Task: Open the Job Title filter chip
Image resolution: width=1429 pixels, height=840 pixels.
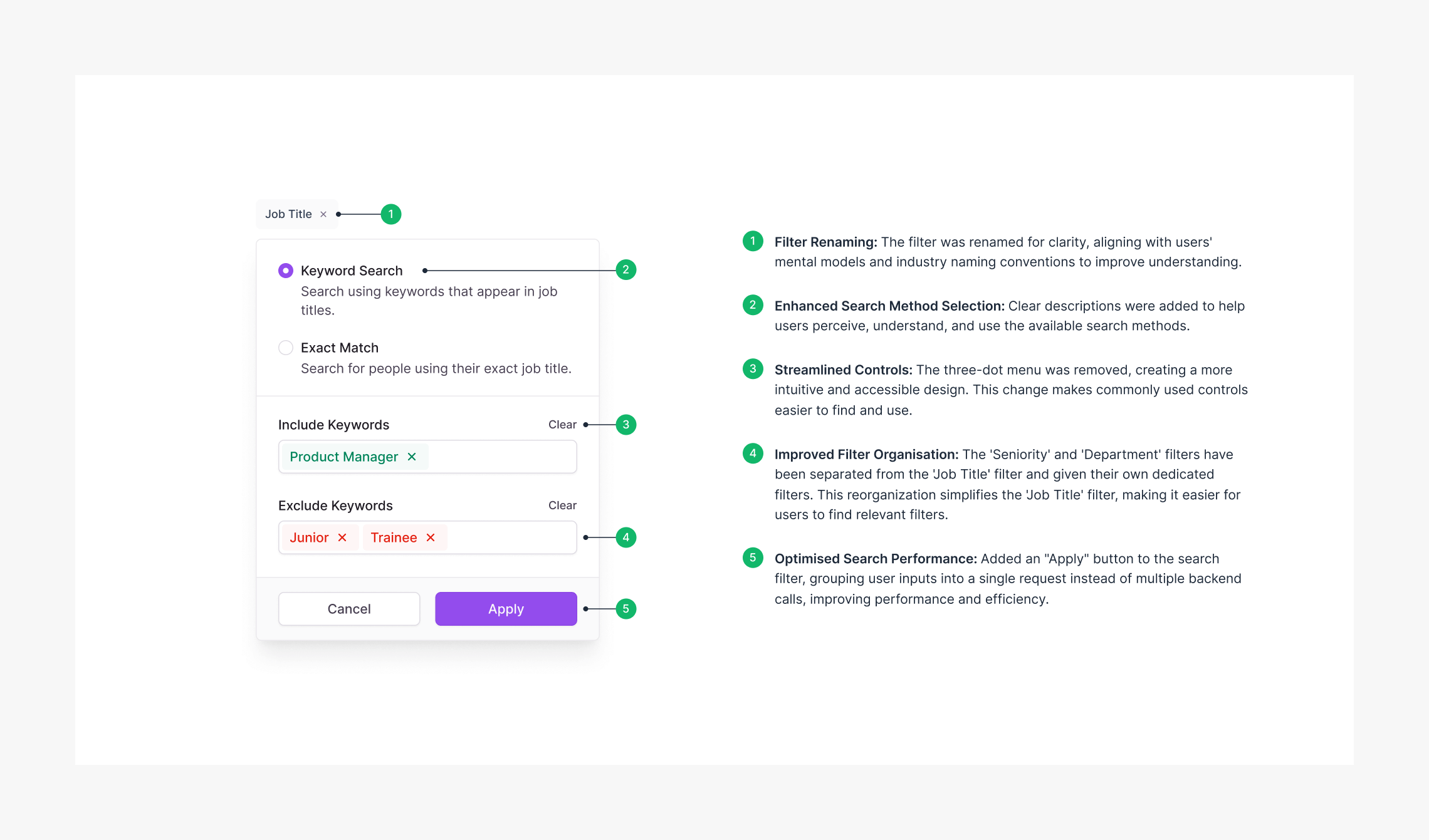Action: coord(288,214)
